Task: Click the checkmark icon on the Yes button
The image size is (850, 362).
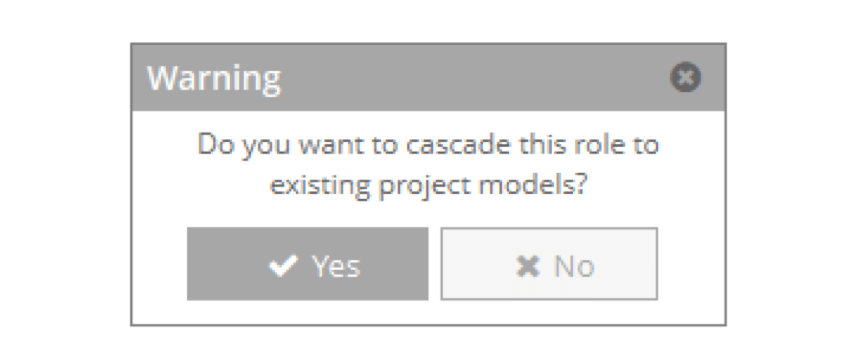Action: click(283, 266)
